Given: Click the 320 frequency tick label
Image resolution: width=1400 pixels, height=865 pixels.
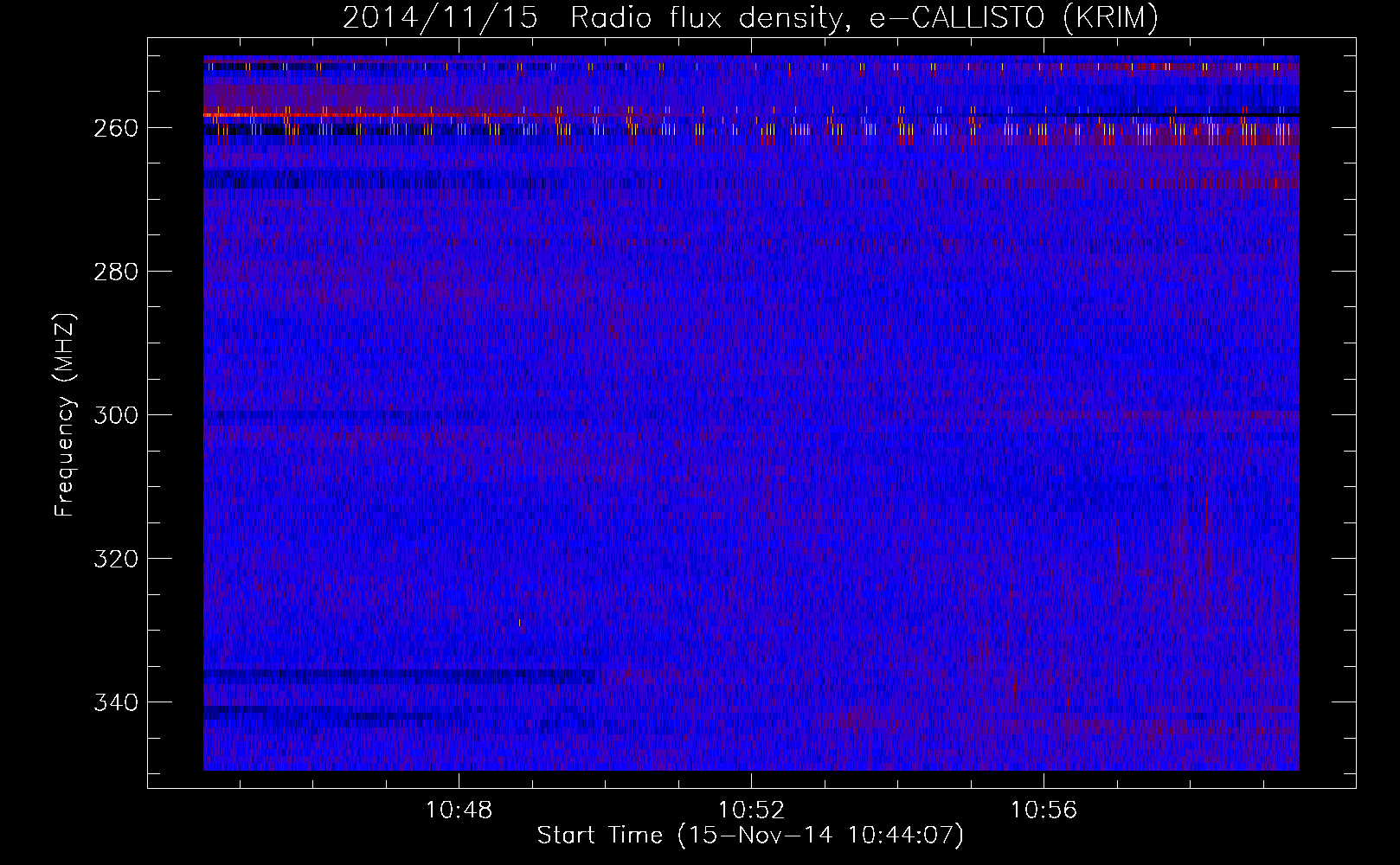Looking at the screenshot, I should click(115, 559).
